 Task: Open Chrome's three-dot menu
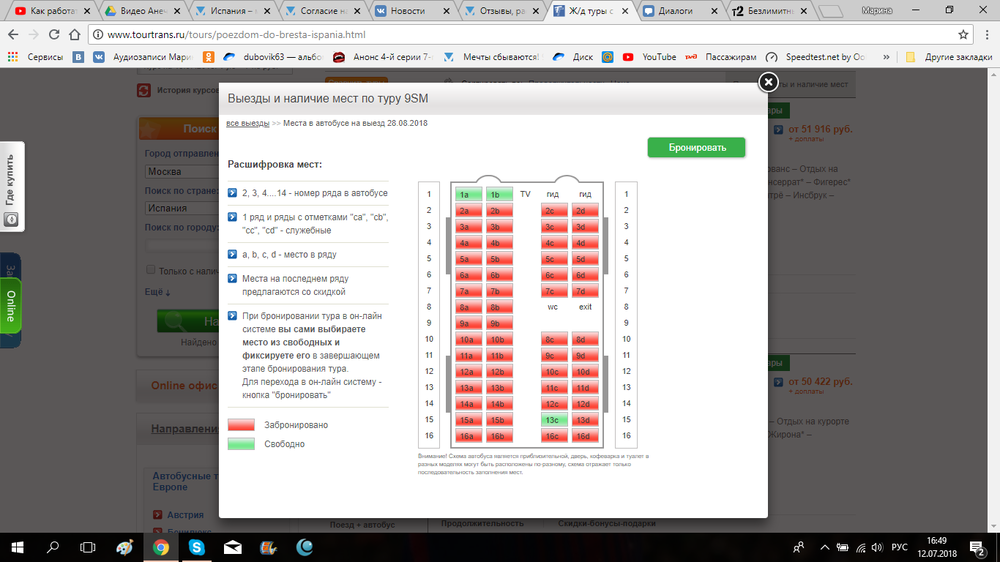pyautogui.click(x=985, y=35)
